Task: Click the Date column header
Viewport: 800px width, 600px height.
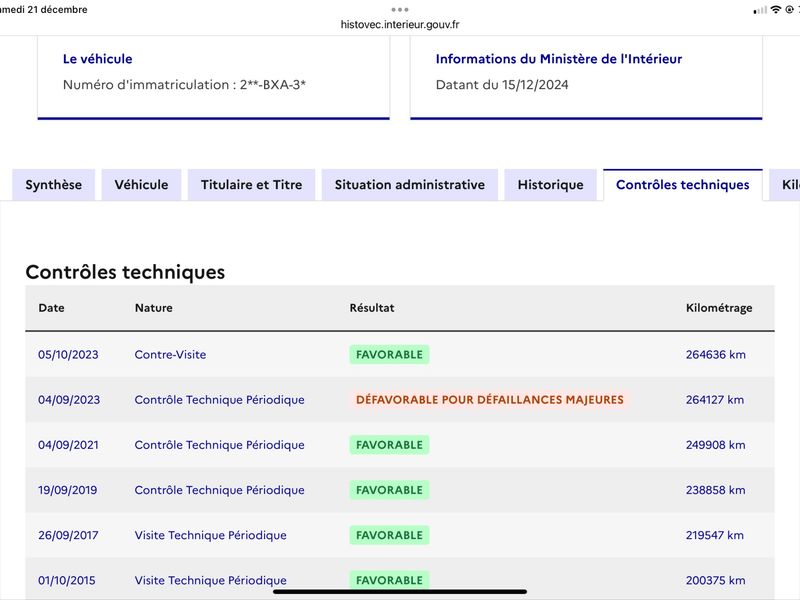Action: 52,308
